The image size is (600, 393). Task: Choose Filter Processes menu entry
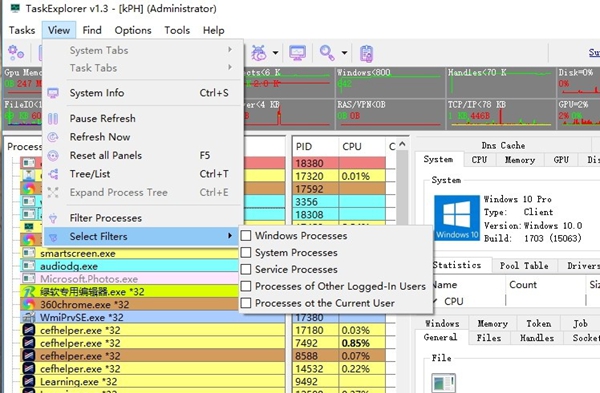point(143,218)
